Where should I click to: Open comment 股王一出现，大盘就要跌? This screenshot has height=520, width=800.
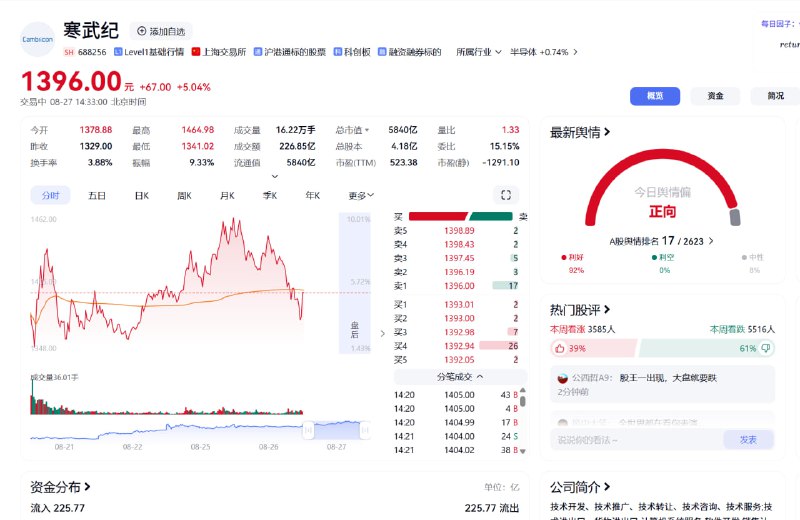pyautogui.click(x=668, y=378)
